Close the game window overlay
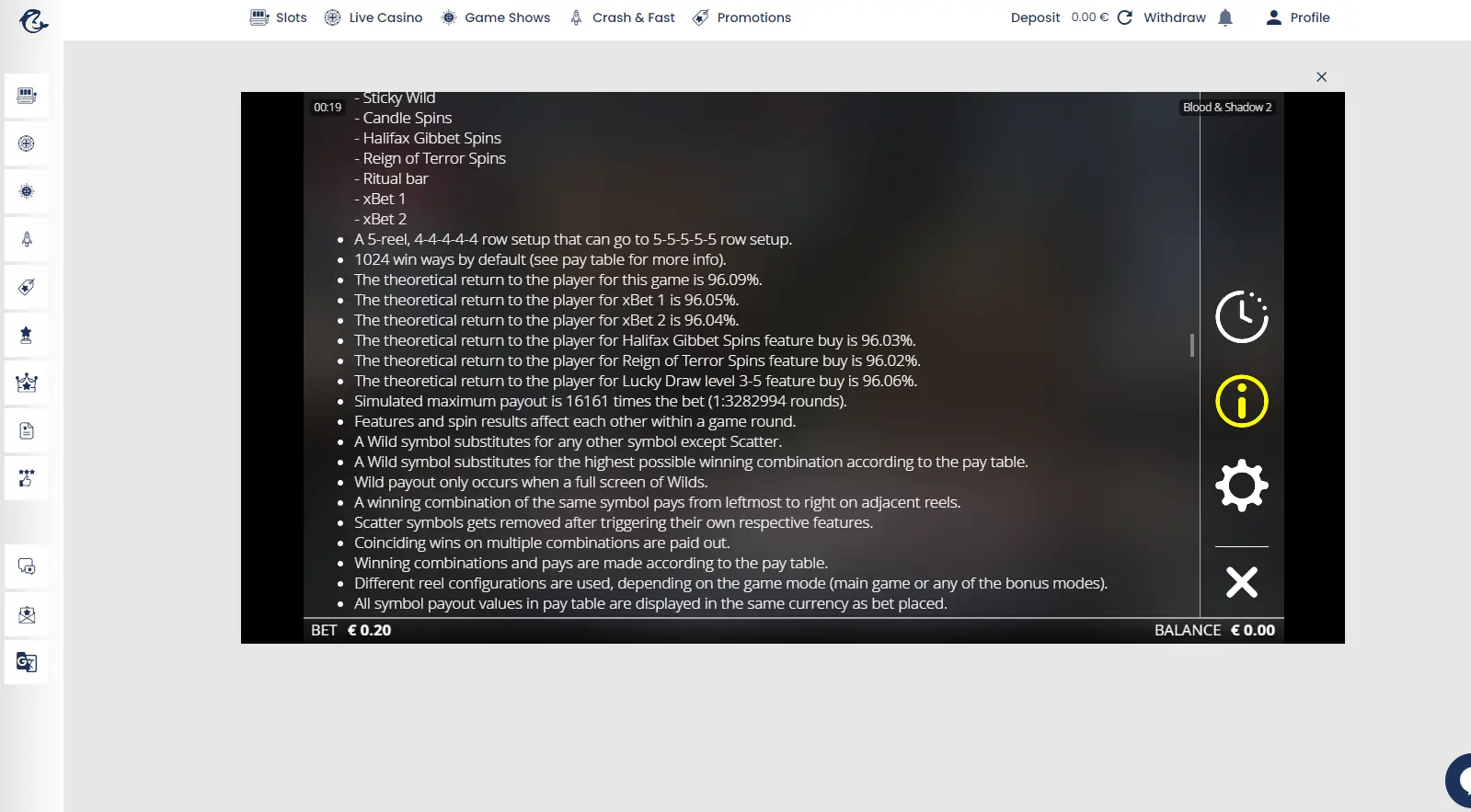 click(x=1321, y=76)
